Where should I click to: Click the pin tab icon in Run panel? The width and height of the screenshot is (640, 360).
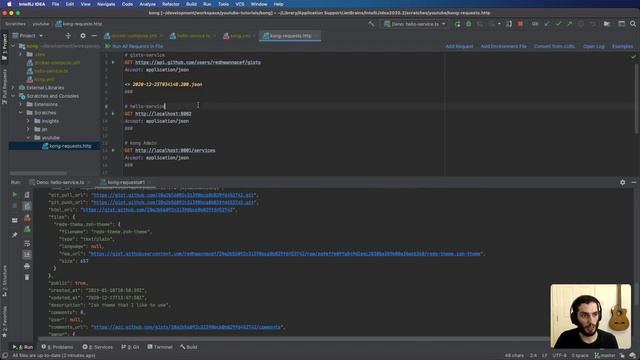coord(15,235)
